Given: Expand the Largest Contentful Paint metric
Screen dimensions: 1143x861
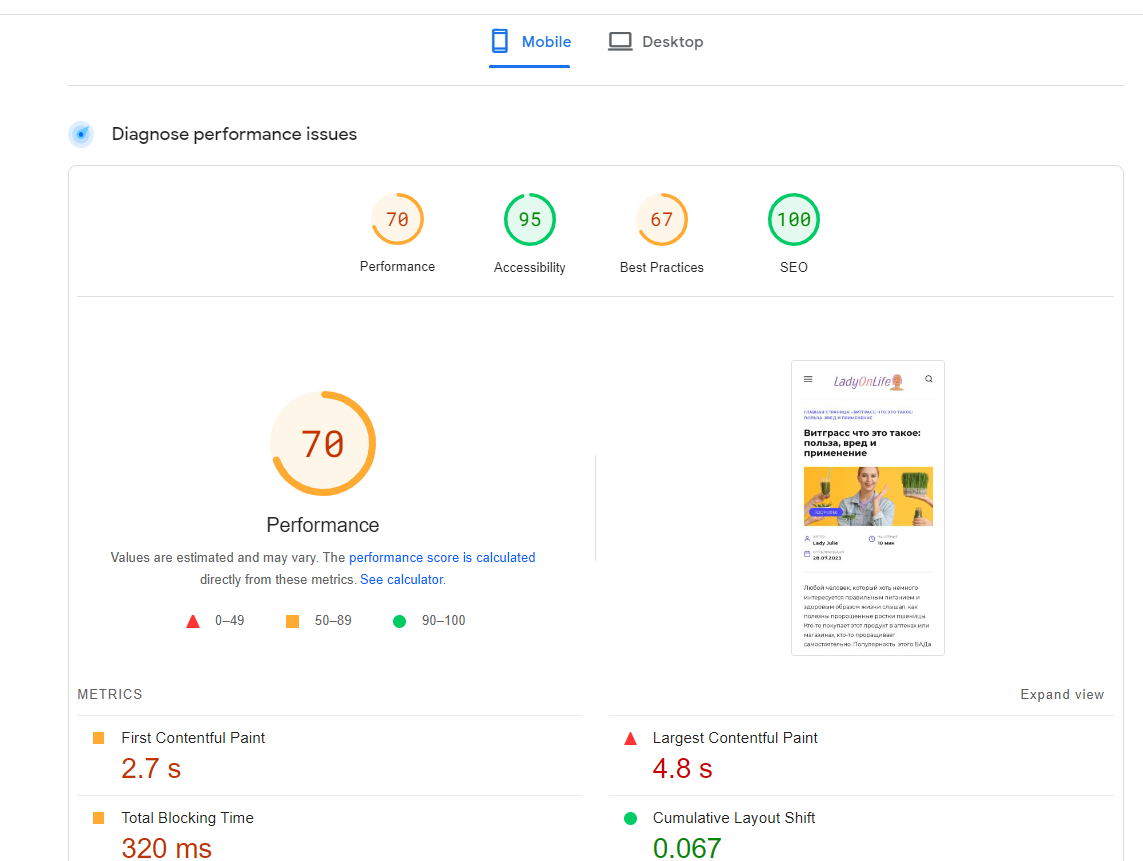Looking at the screenshot, I should point(734,738).
